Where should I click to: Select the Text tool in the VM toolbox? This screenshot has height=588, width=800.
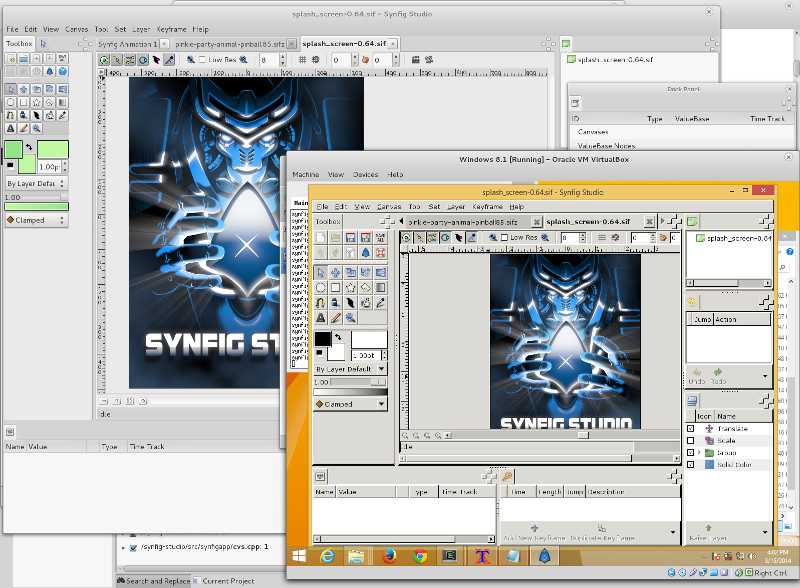tap(321, 318)
